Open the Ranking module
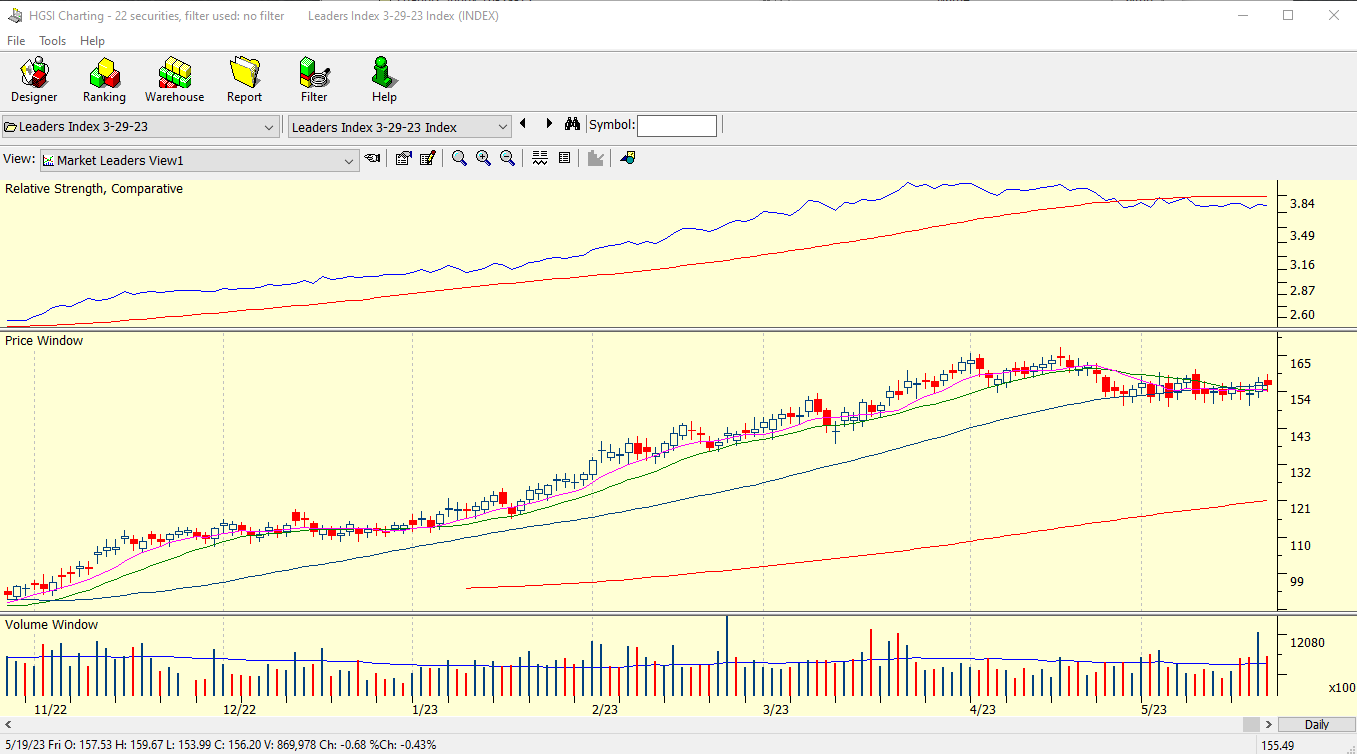Screen dimensions: 1357x754 point(104,80)
